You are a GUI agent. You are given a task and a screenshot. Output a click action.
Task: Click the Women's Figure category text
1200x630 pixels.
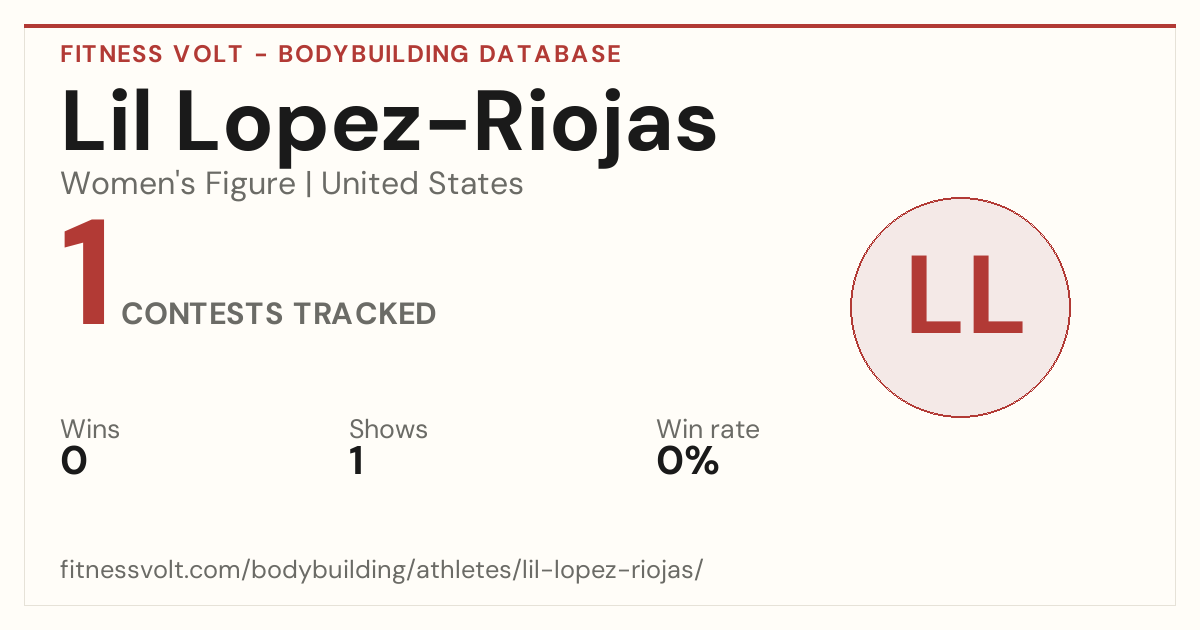[x=178, y=184]
